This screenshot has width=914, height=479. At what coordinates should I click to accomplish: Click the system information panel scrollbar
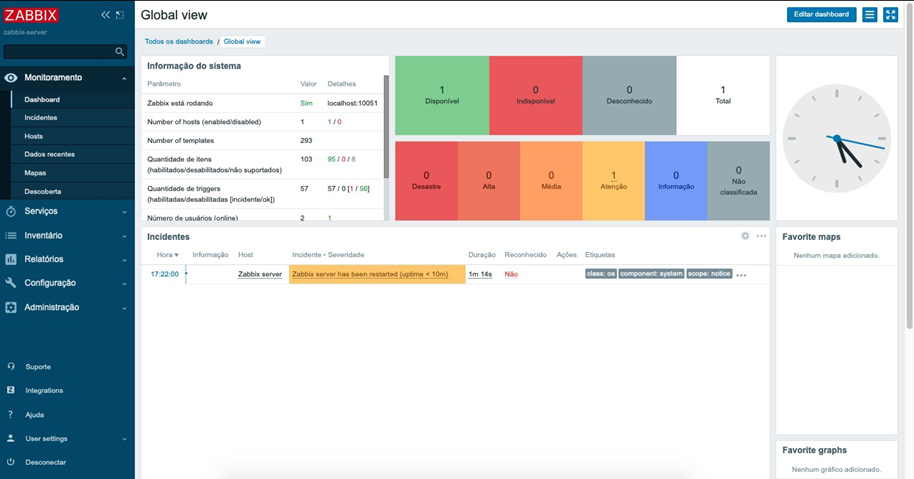point(386,126)
